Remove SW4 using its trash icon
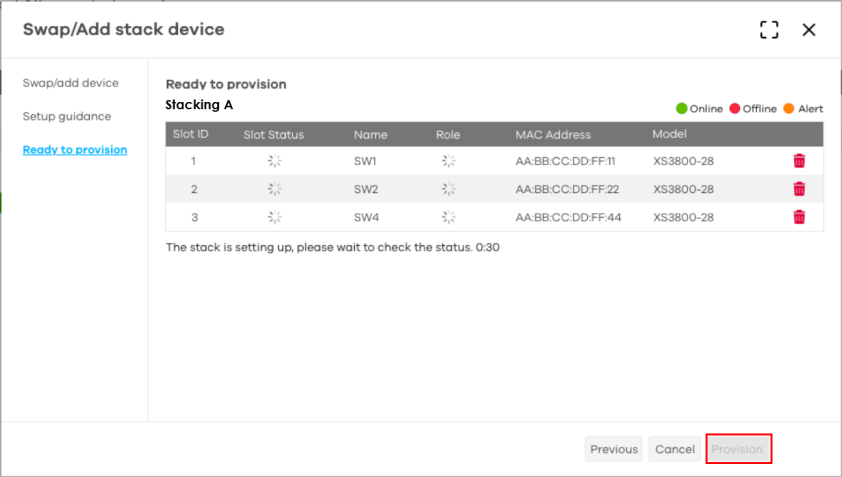The width and height of the screenshot is (842, 477). [x=799, y=217]
